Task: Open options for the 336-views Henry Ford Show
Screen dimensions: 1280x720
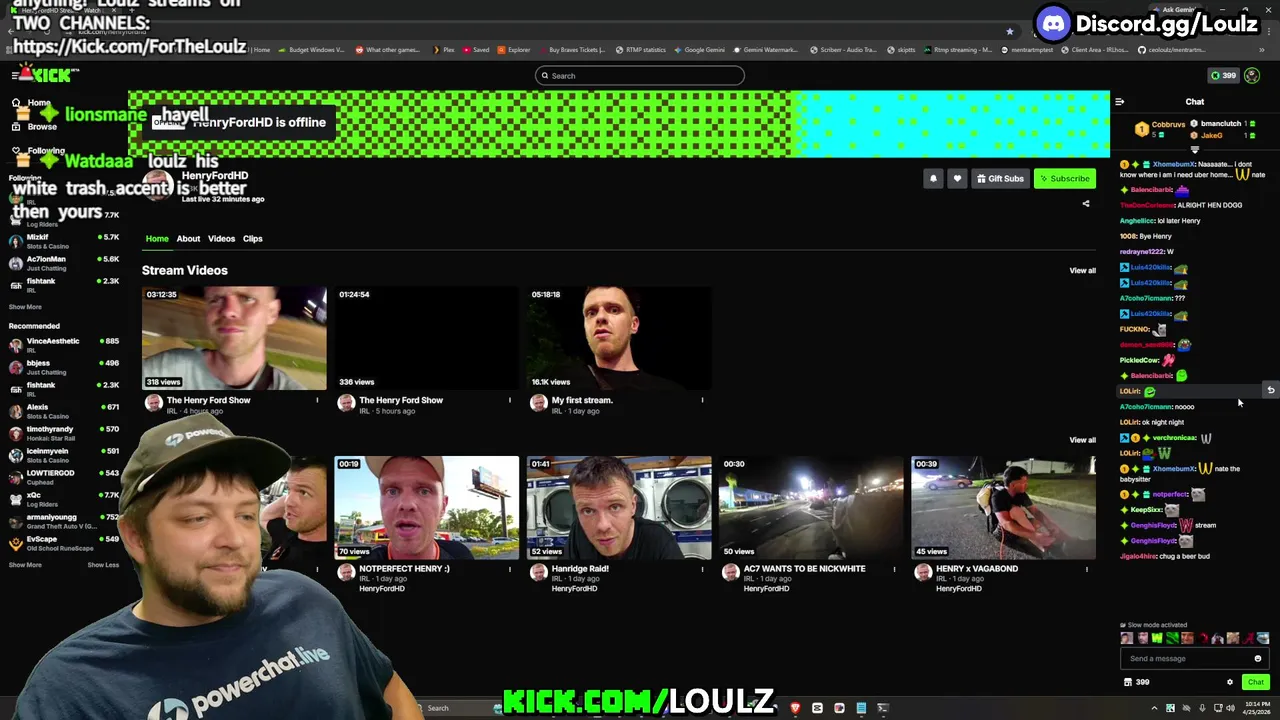Action: point(509,401)
